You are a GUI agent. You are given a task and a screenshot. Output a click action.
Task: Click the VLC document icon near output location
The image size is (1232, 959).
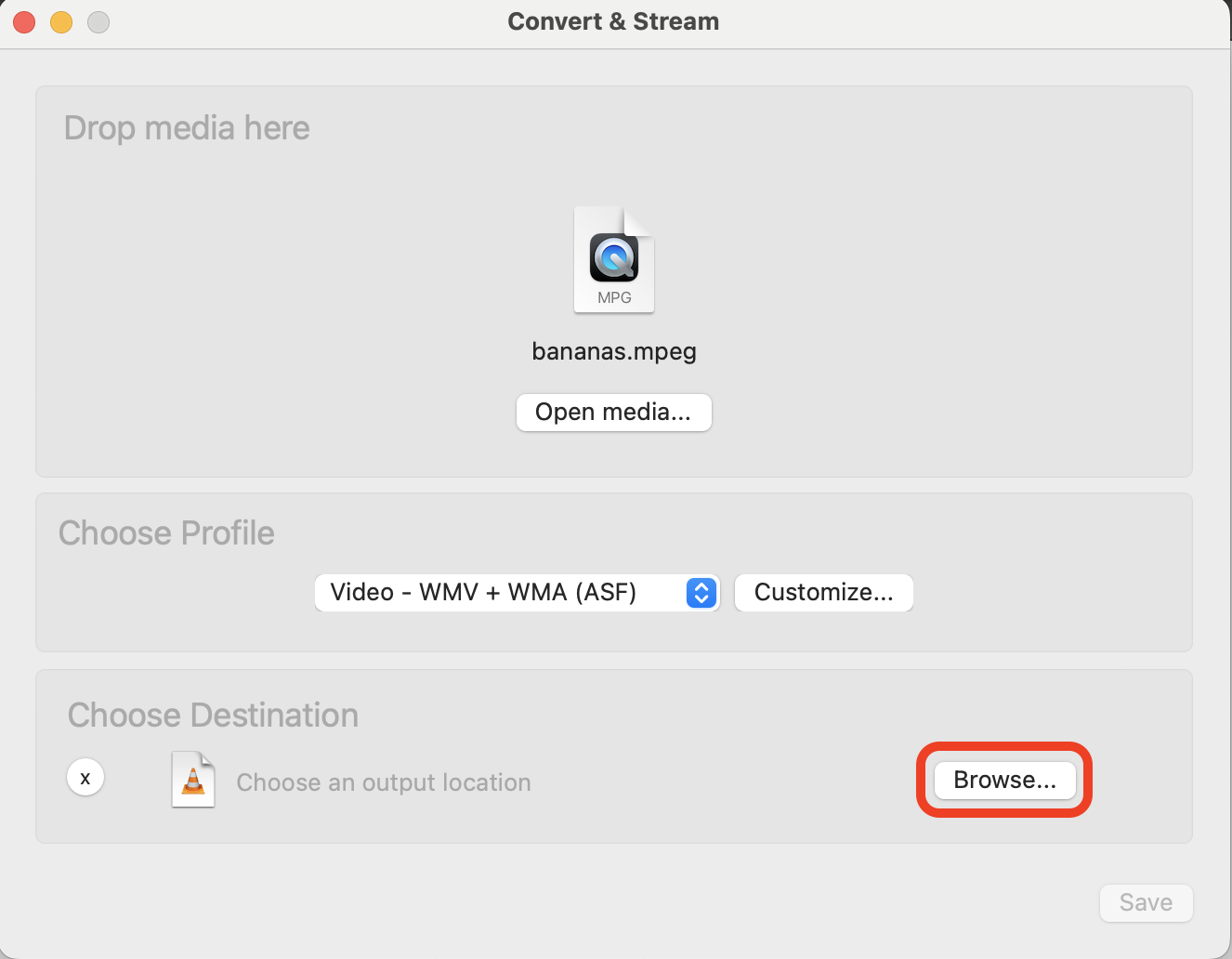coord(192,780)
